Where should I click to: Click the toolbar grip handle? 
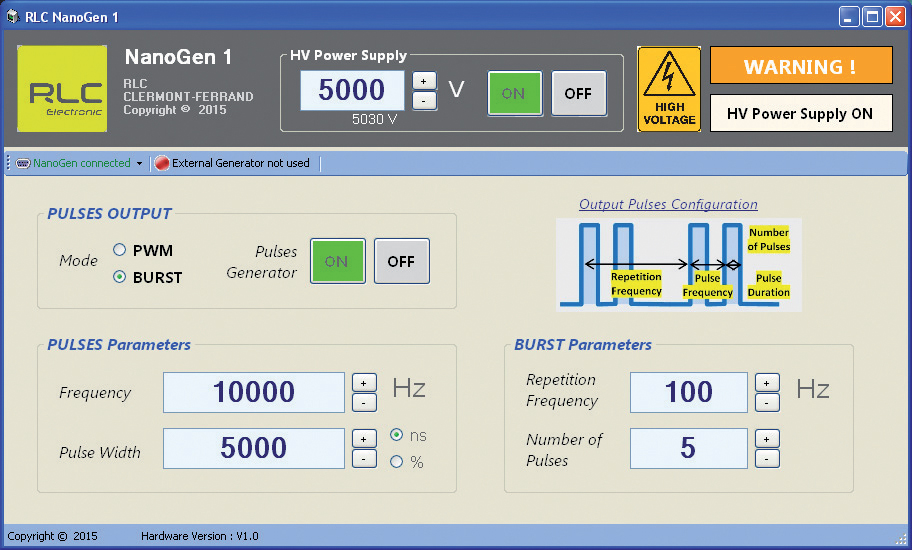pos(8,163)
